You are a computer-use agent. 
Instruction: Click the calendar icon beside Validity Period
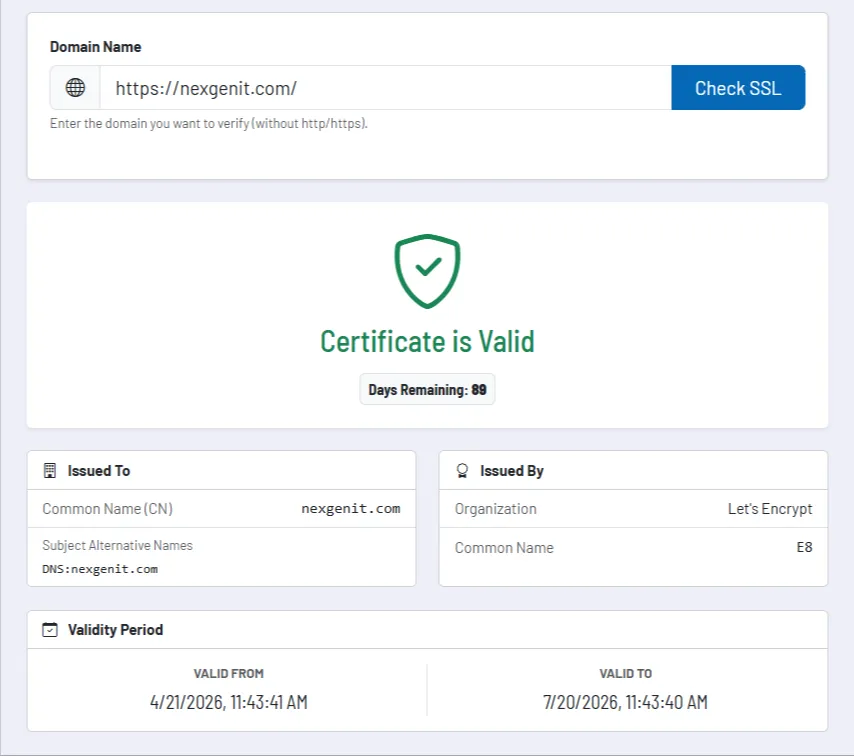click(x=50, y=630)
